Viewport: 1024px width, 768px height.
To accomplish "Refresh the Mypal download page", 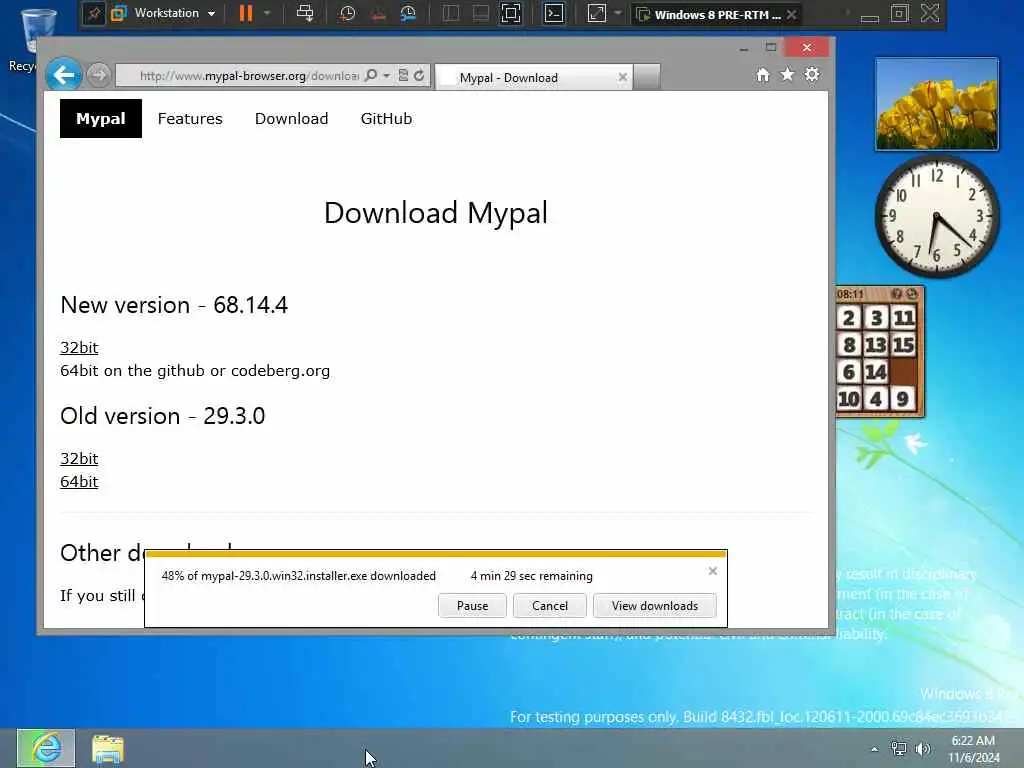I will pos(419,75).
